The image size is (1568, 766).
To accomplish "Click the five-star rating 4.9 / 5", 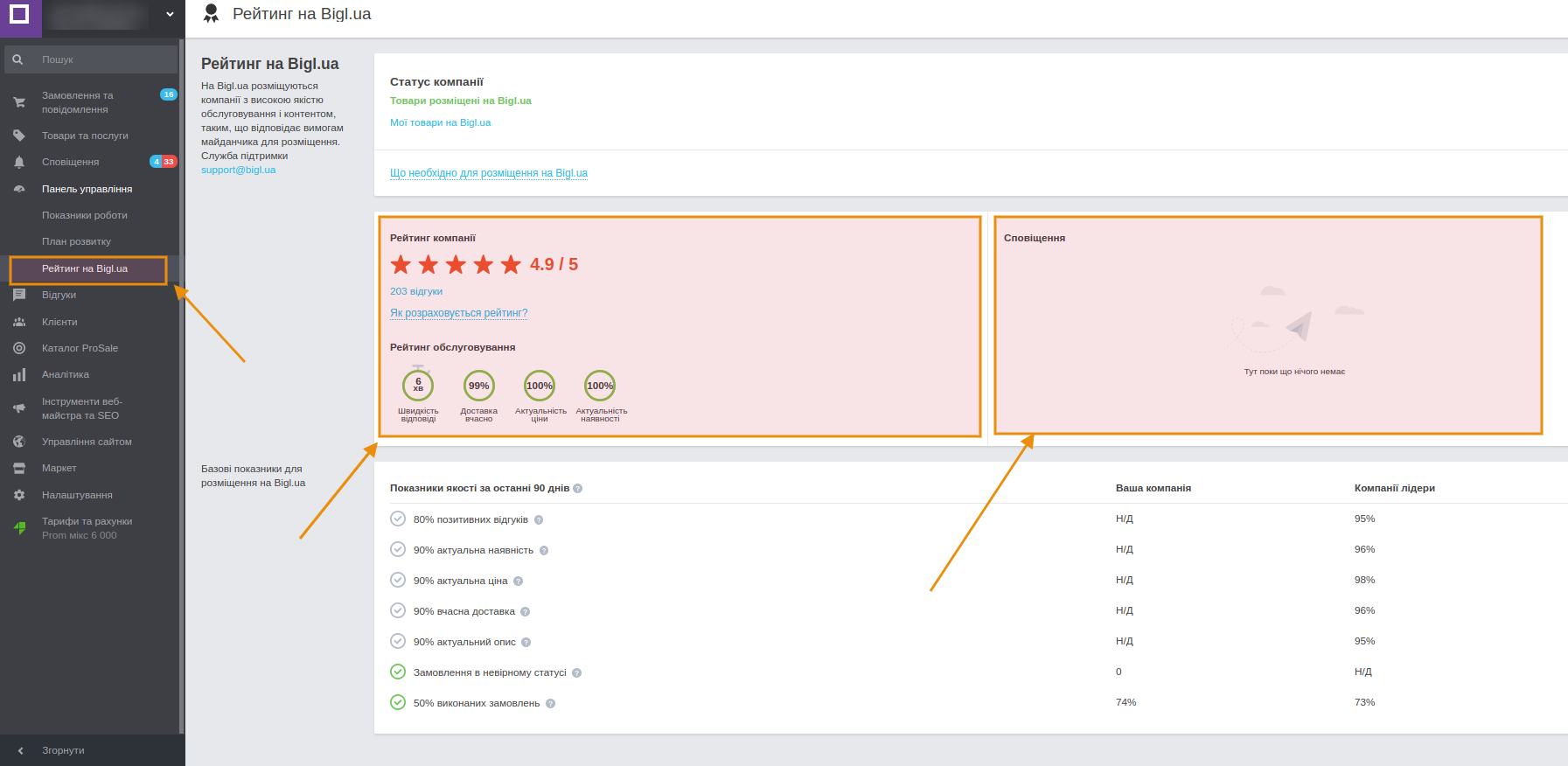I will [x=484, y=264].
